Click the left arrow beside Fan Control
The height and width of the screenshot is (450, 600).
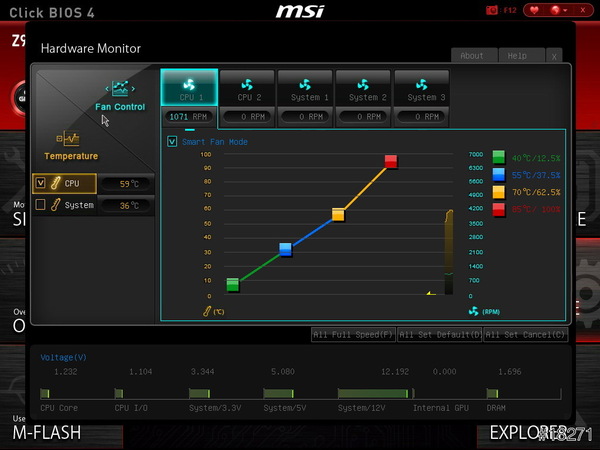(107, 89)
